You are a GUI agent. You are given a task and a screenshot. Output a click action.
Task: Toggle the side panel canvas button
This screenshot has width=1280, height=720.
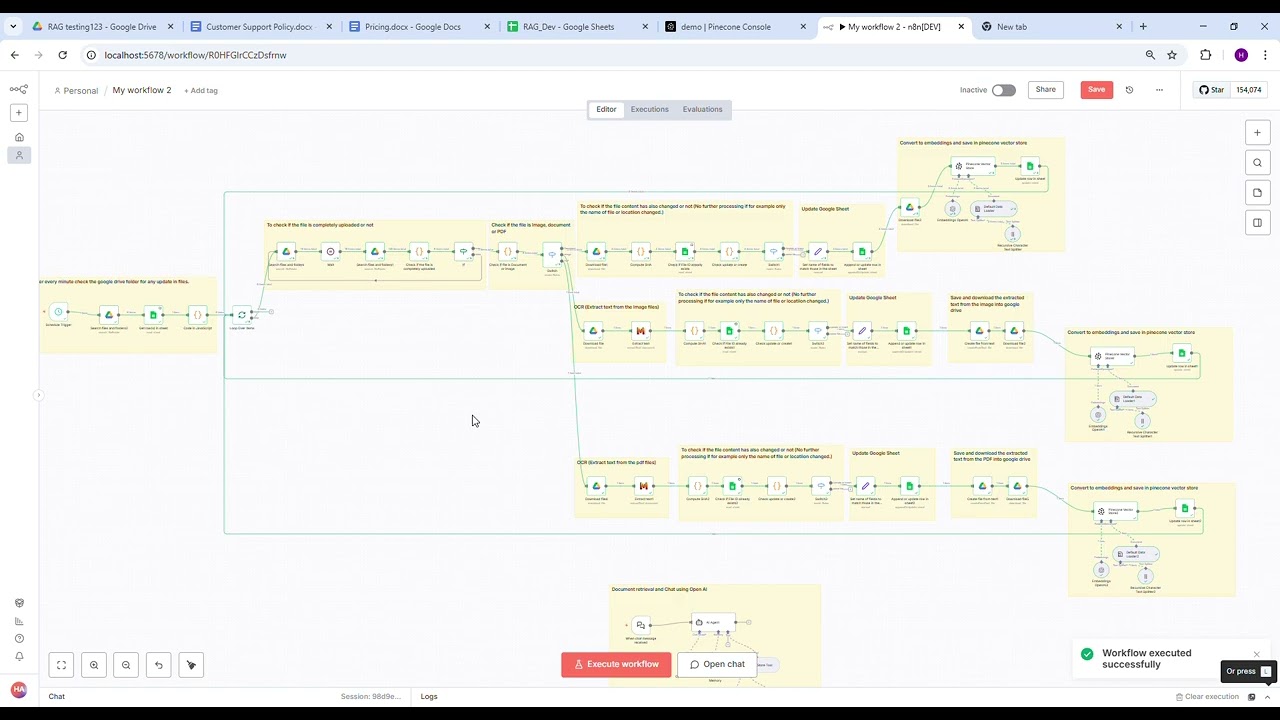[x=1258, y=222]
